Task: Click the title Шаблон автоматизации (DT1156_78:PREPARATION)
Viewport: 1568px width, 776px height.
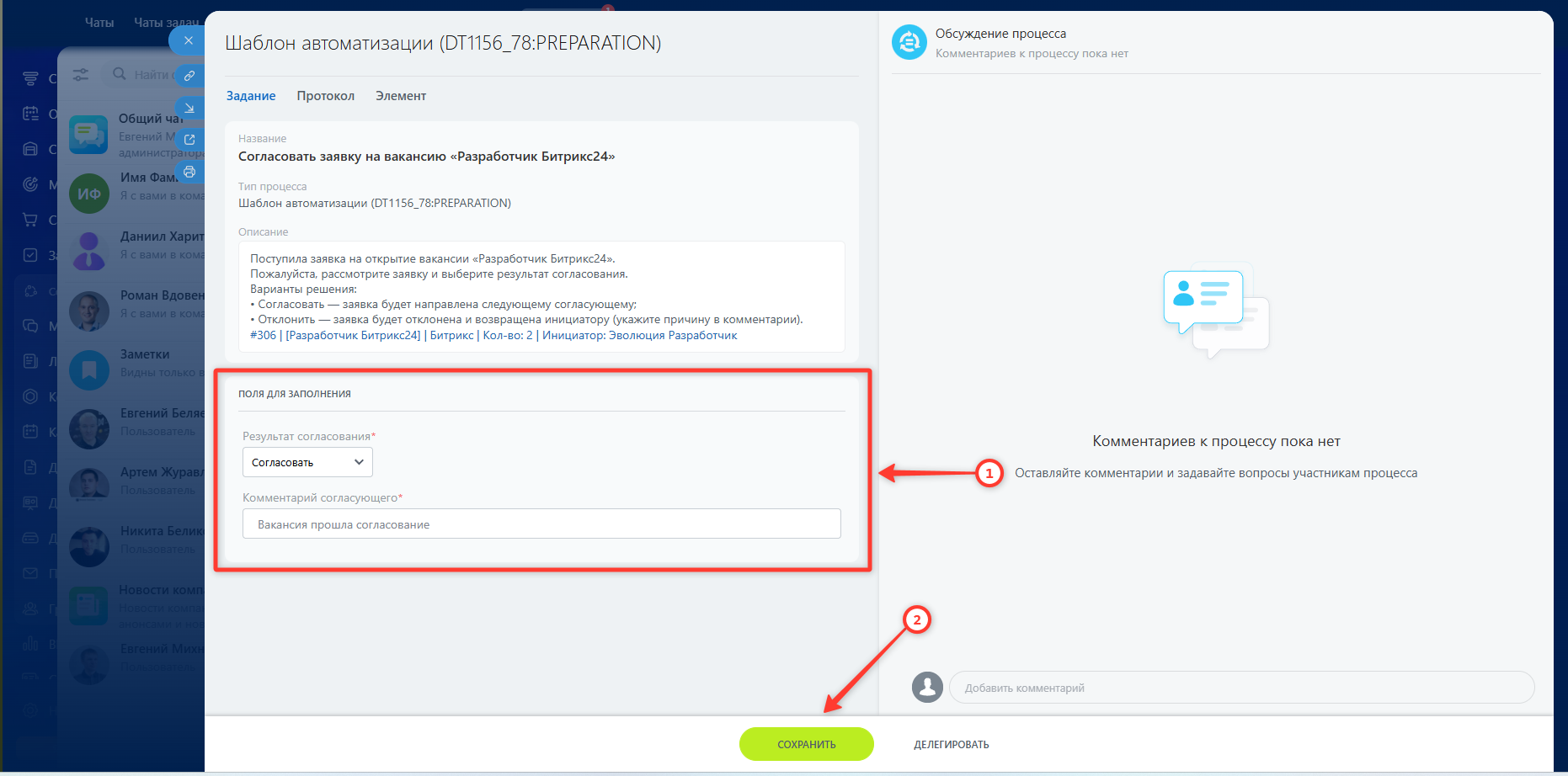Action: [443, 43]
